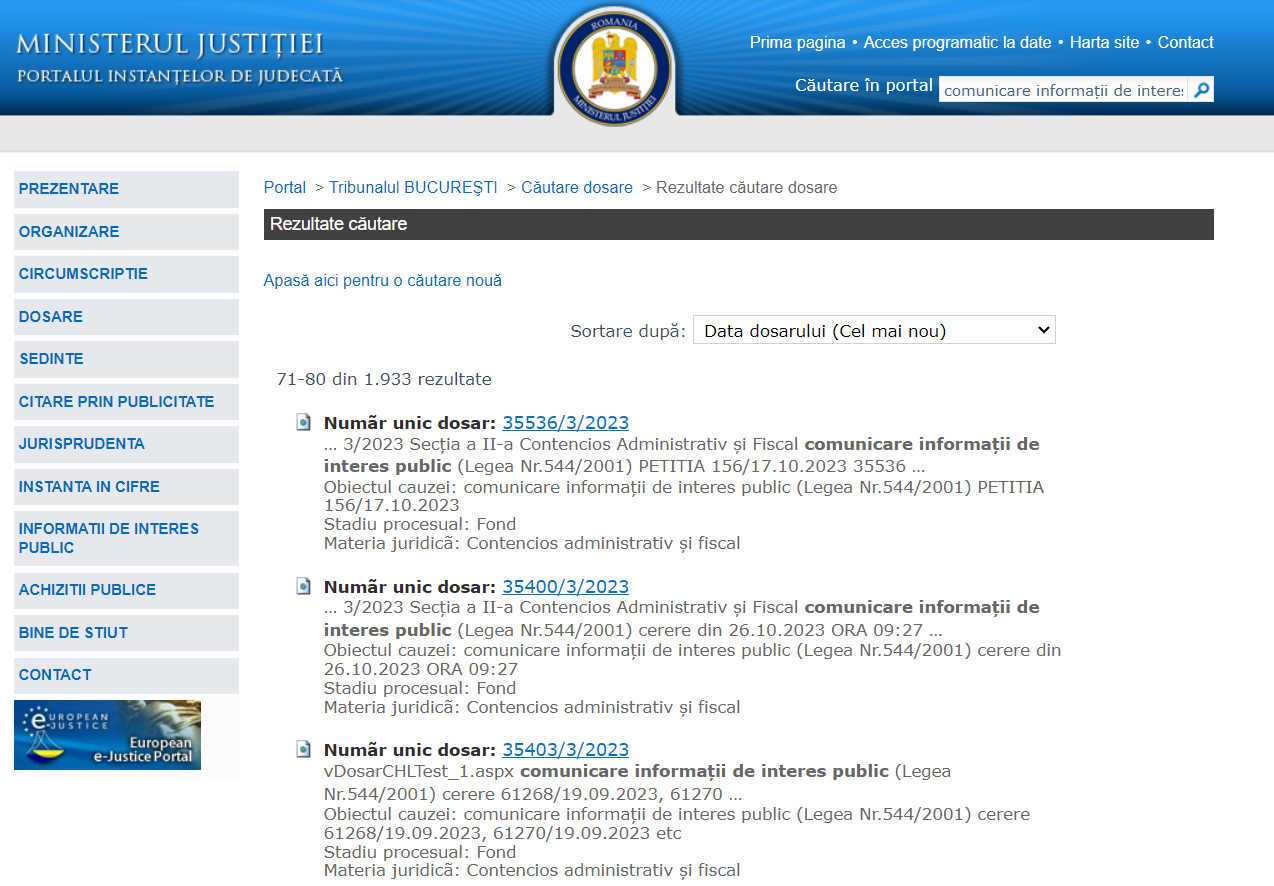This screenshot has height=886, width=1274.
Task: Click document icon beside dosar 35400/3/2023
Action: click(304, 586)
